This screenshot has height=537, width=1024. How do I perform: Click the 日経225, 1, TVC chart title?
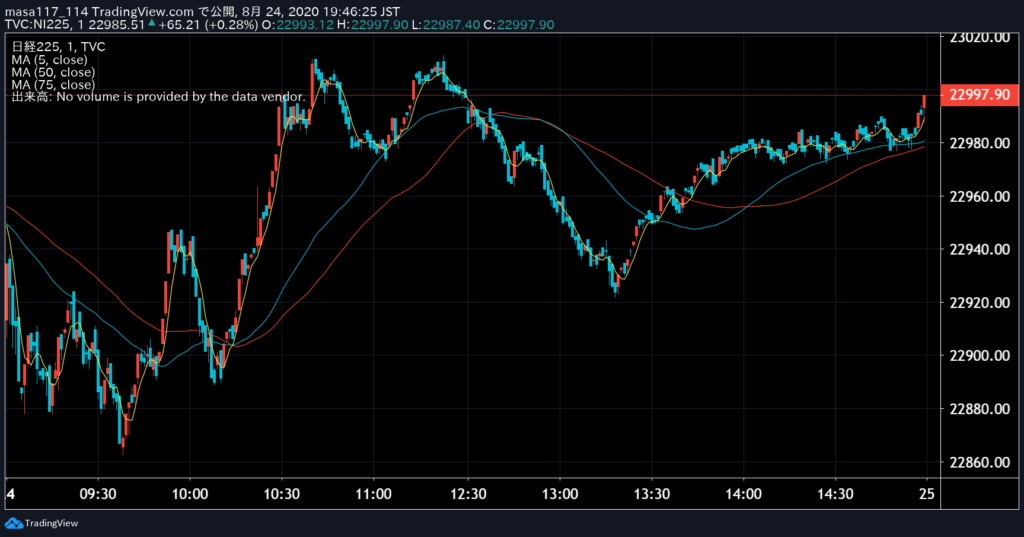tap(58, 47)
